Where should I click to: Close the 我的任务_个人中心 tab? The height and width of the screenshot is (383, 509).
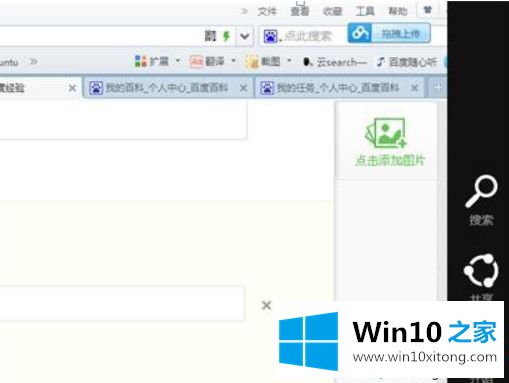point(414,88)
